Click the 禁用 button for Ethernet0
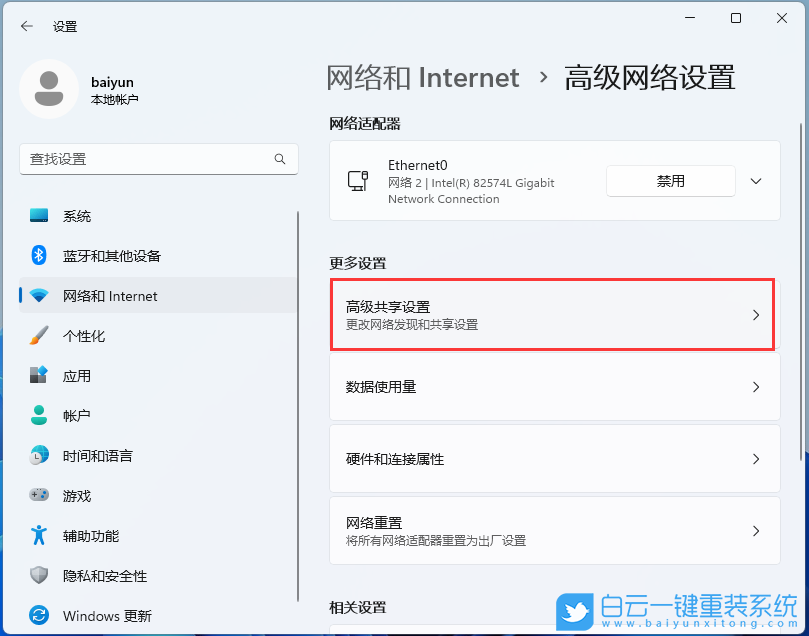This screenshot has height=636, width=809. click(x=670, y=181)
